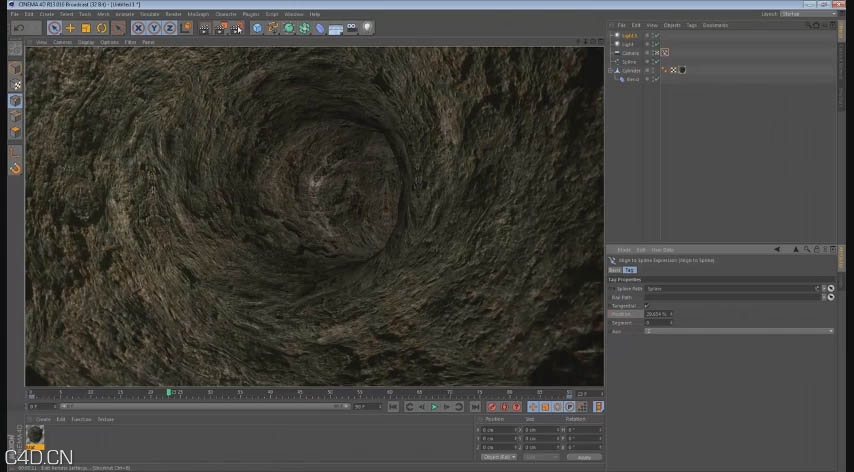The image size is (854, 472).
Task: Render the active view clapperboard icon
Action: [x=204, y=28]
